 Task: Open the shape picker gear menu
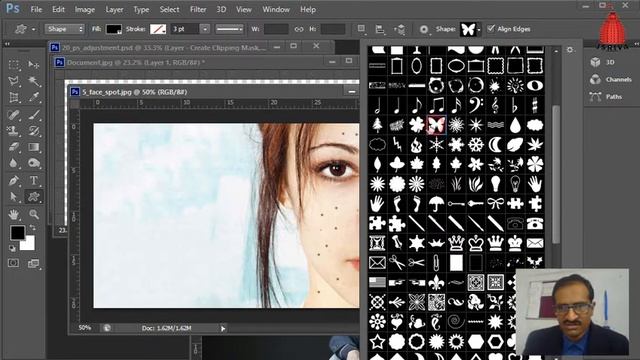click(570, 50)
